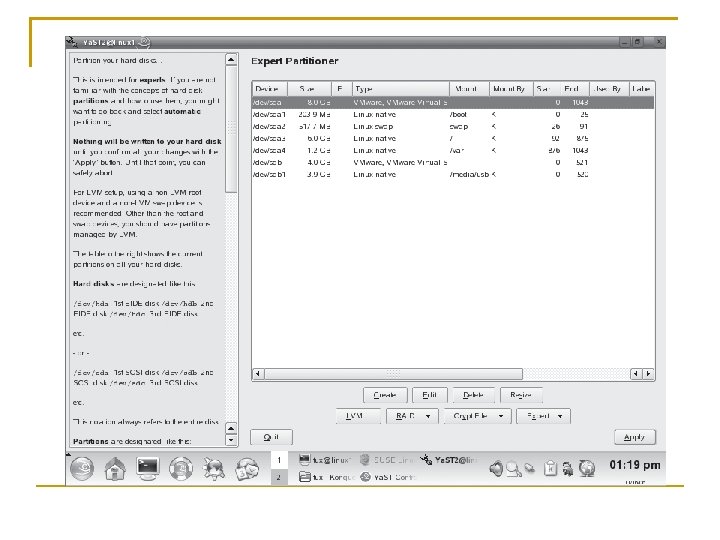720x540 pixels.
Task: Click help panel scroll up arrow
Action: point(231,60)
